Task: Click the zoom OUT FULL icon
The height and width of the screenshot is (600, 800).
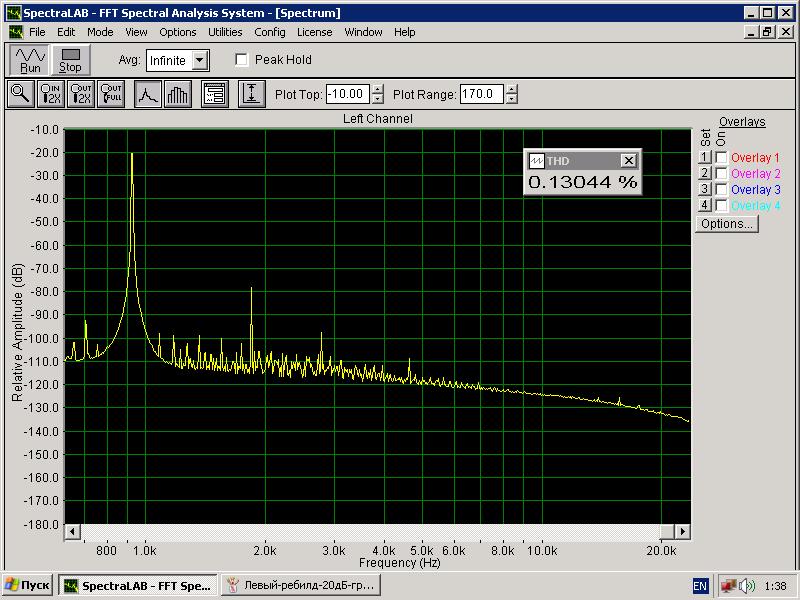Action: (x=112, y=94)
